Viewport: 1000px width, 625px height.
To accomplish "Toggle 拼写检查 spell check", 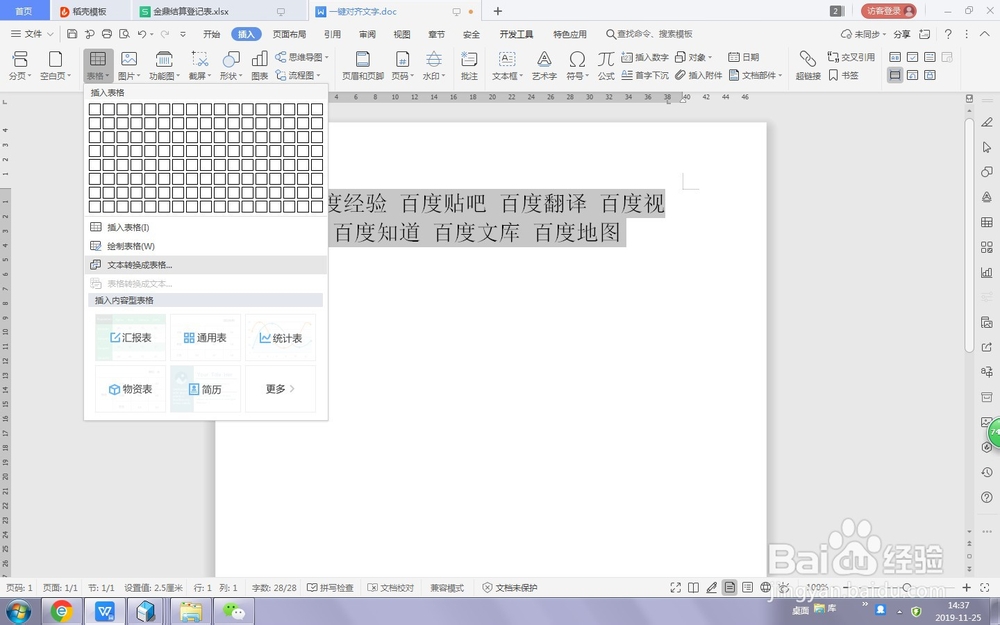I will point(330,587).
